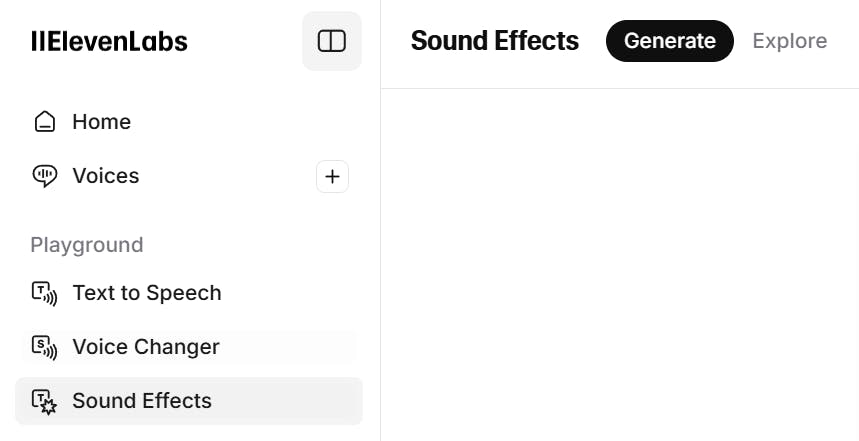Viewport: 859px width, 441px height.
Task: Click the Voice Changer icon
Action: (x=45, y=347)
